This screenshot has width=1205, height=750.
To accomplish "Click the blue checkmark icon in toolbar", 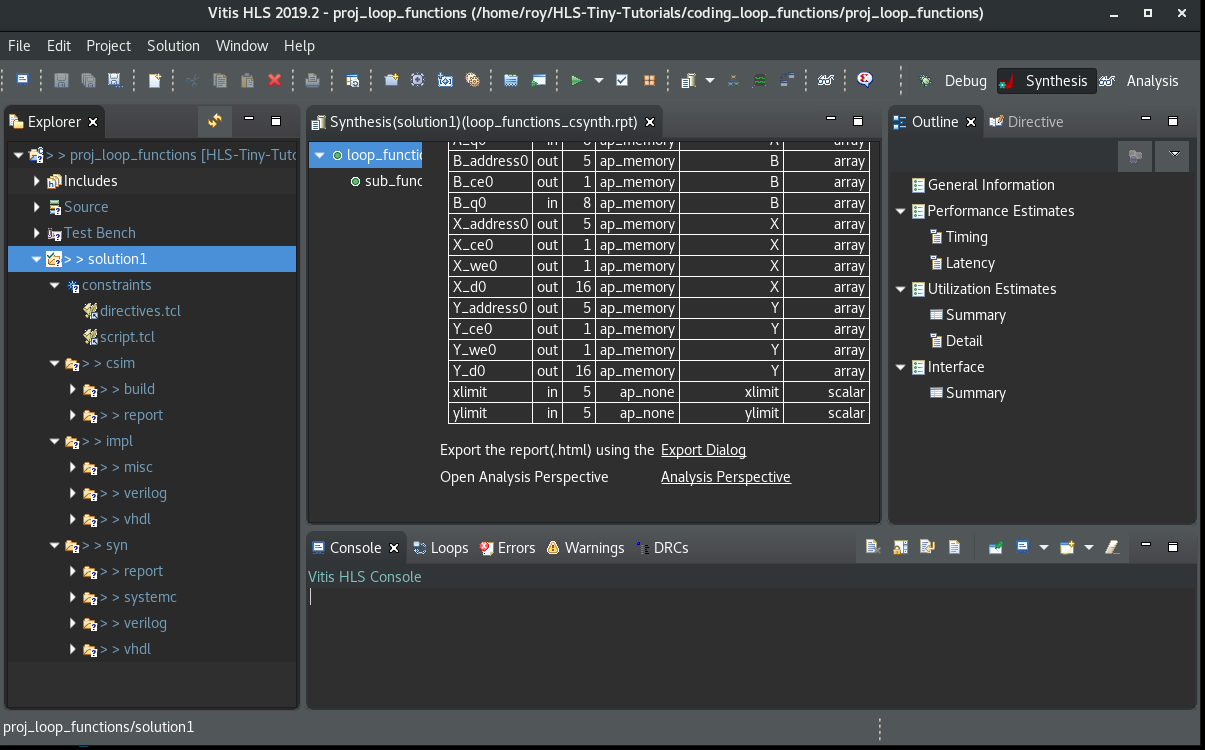I will tap(622, 81).
